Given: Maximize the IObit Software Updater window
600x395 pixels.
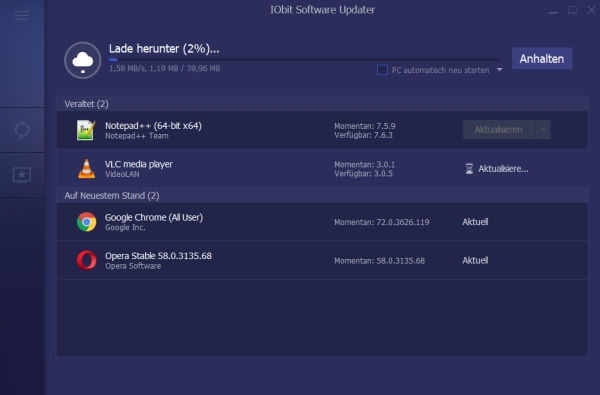Looking at the screenshot, I should (x=572, y=10).
